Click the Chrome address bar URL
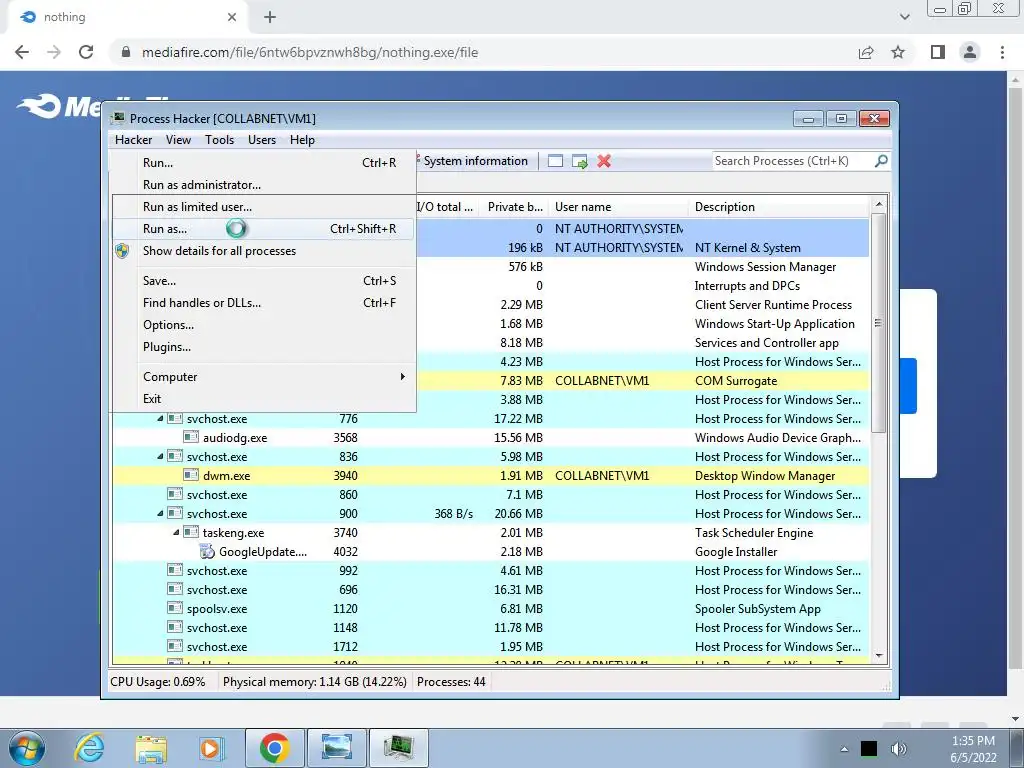Screen dimensions: 1024x768 click(x=310, y=52)
